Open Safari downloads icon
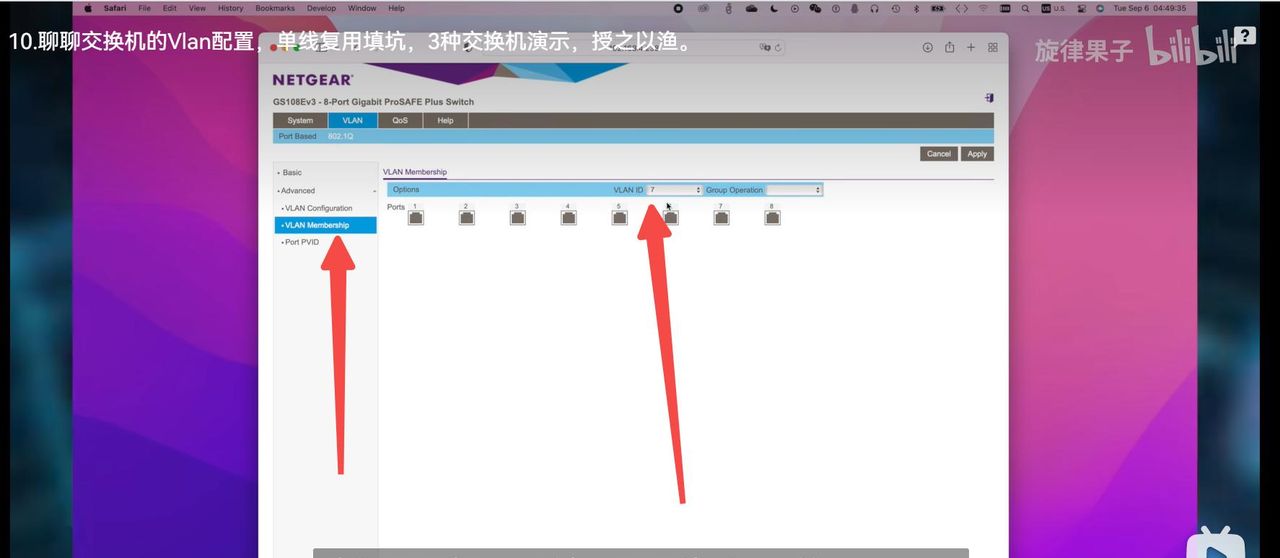This screenshot has height=558, width=1280. (927, 47)
